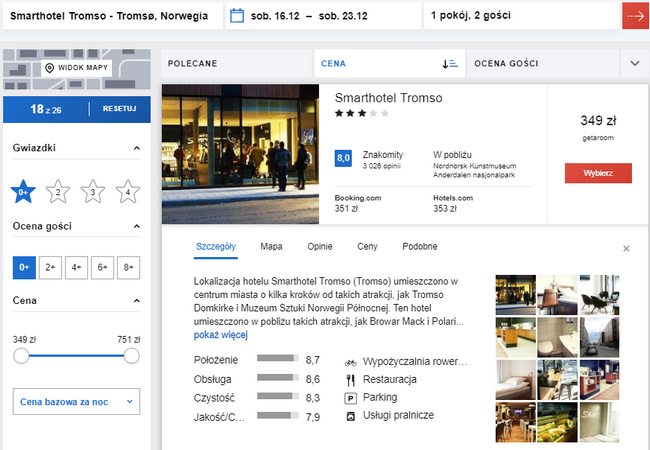The image size is (650, 450).
Task: Click the main hotel entrance photo
Action: click(240, 154)
